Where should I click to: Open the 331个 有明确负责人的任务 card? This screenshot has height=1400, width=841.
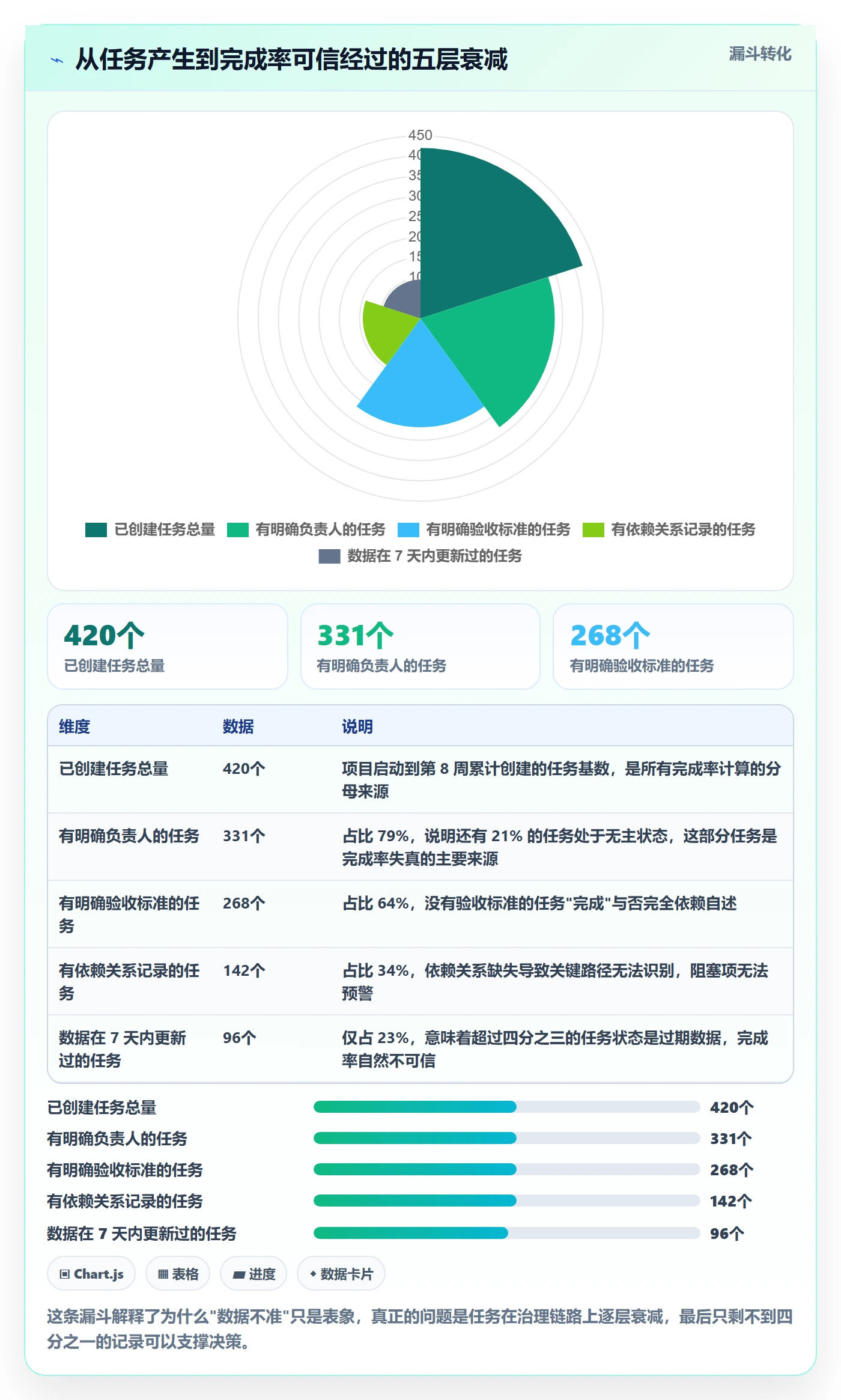421,647
